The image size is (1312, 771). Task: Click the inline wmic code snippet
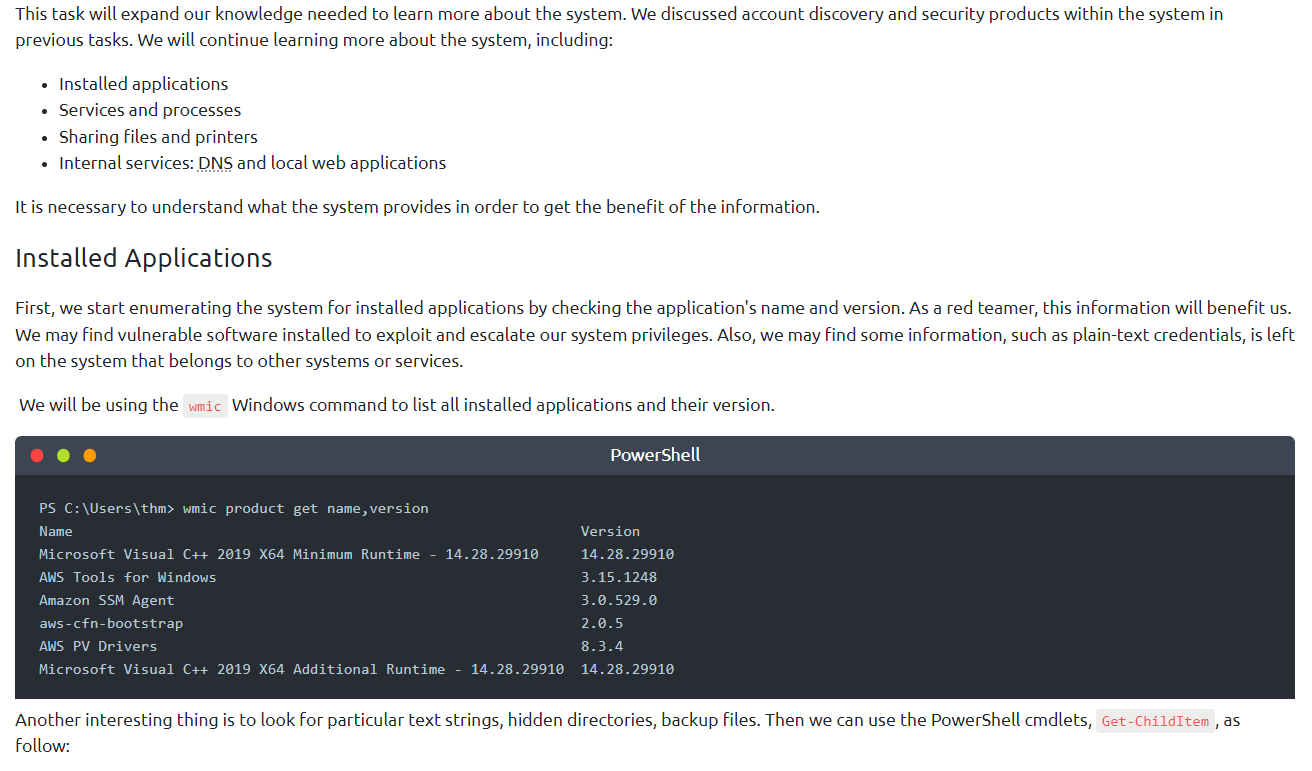pyautogui.click(x=205, y=406)
